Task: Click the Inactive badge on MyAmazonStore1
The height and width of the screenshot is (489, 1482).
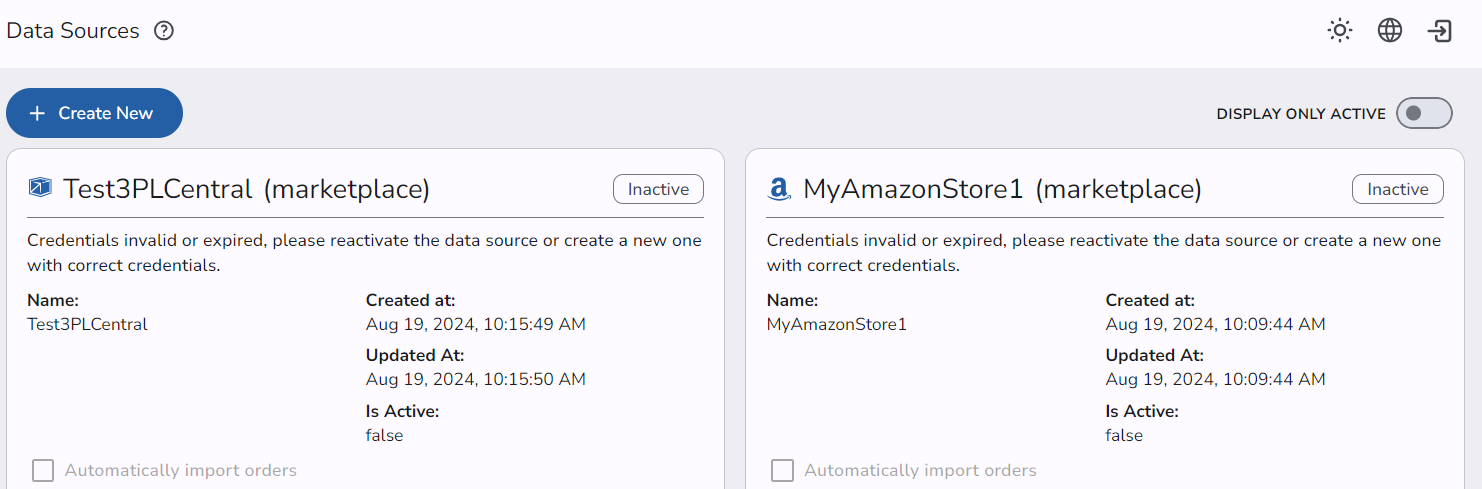Action: (1397, 189)
